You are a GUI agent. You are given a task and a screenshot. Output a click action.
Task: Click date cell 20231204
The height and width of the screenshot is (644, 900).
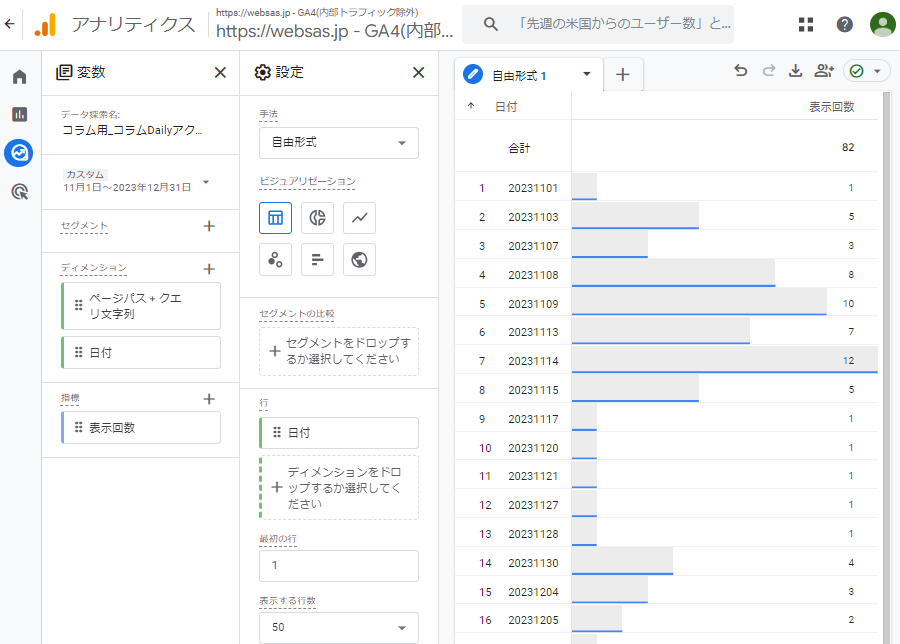point(533,592)
